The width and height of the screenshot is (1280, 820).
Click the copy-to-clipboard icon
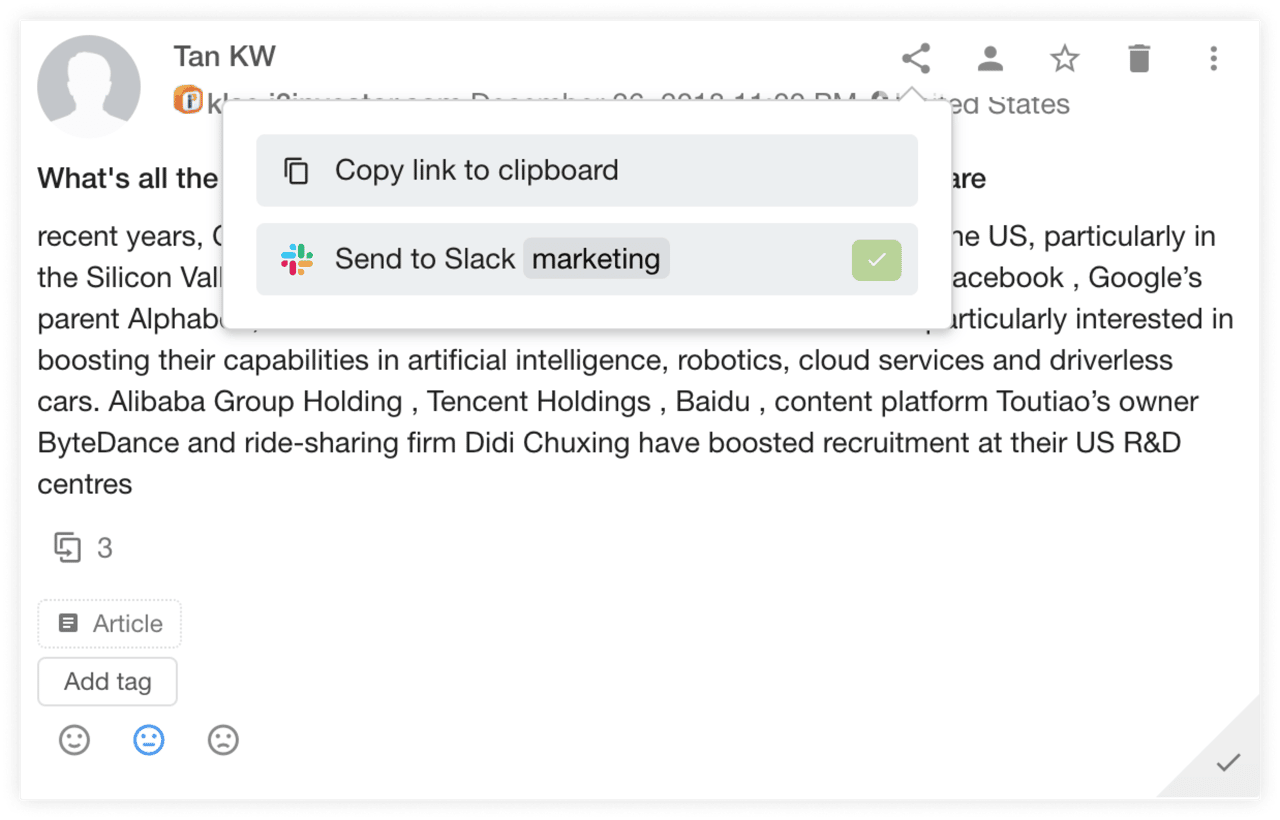point(296,170)
